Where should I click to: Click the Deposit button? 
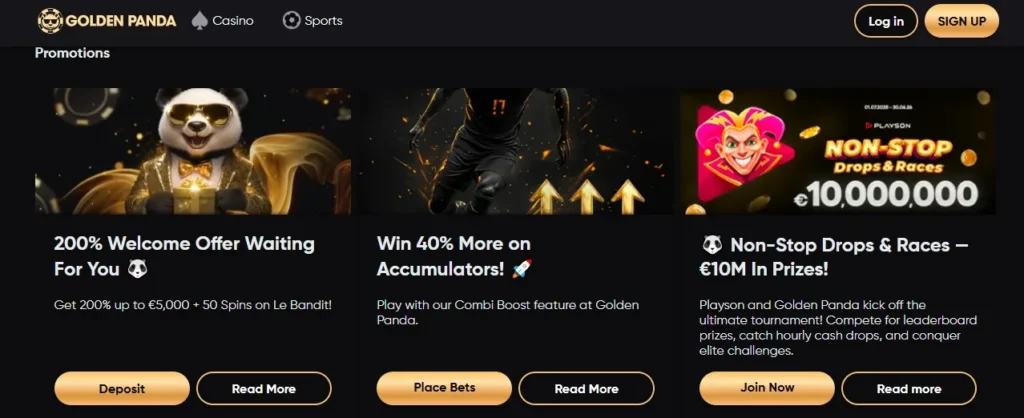click(x=122, y=389)
